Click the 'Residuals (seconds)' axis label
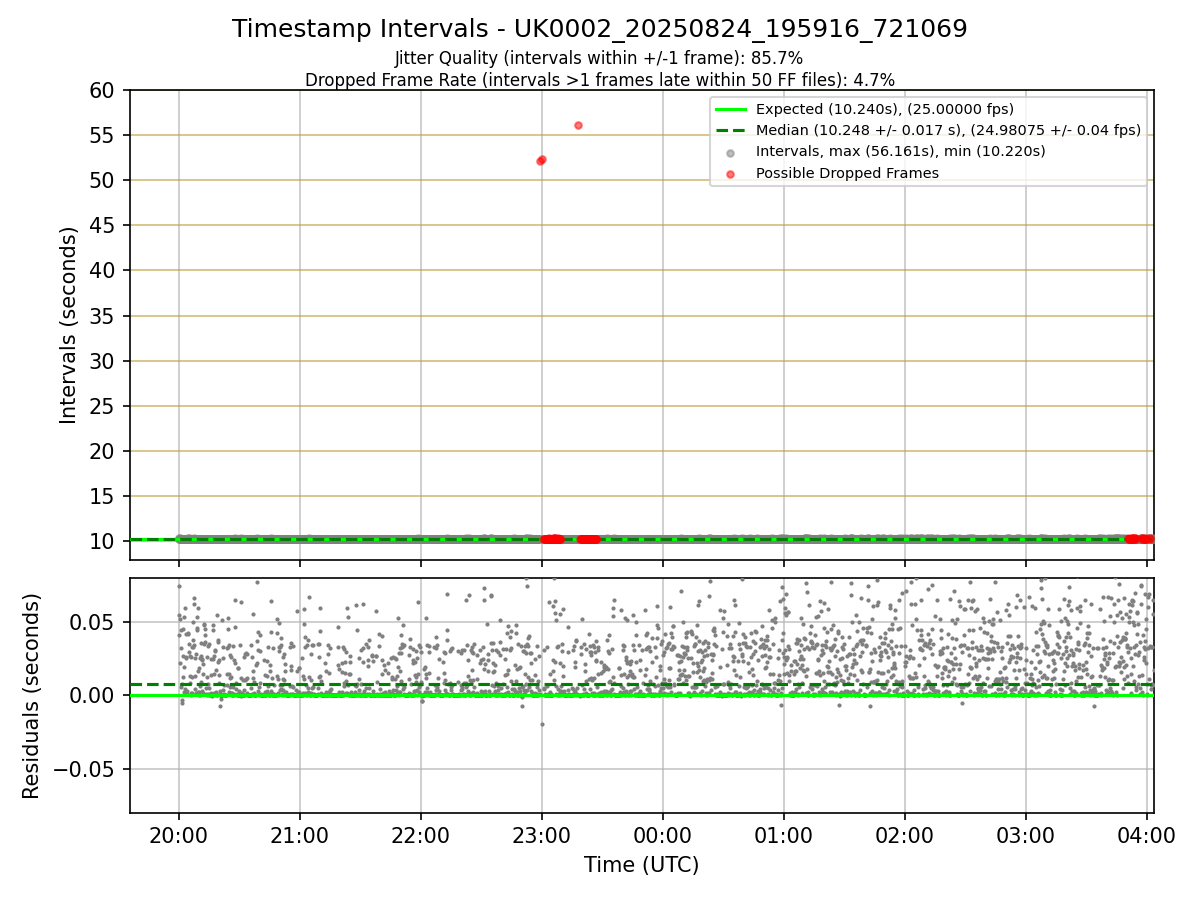 pos(32,696)
